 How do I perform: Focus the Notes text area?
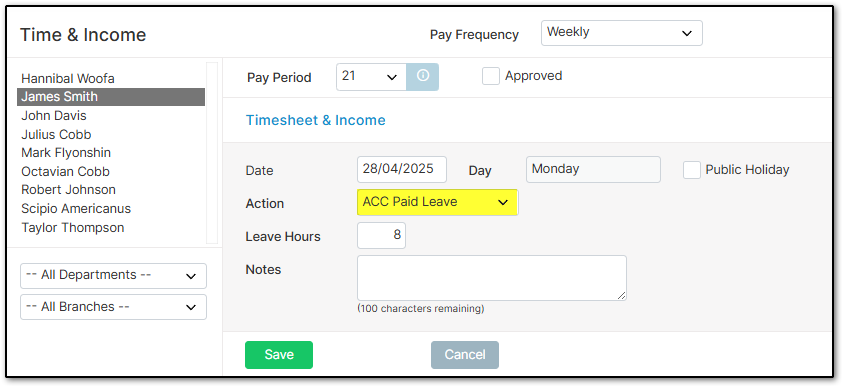pyautogui.click(x=492, y=278)
